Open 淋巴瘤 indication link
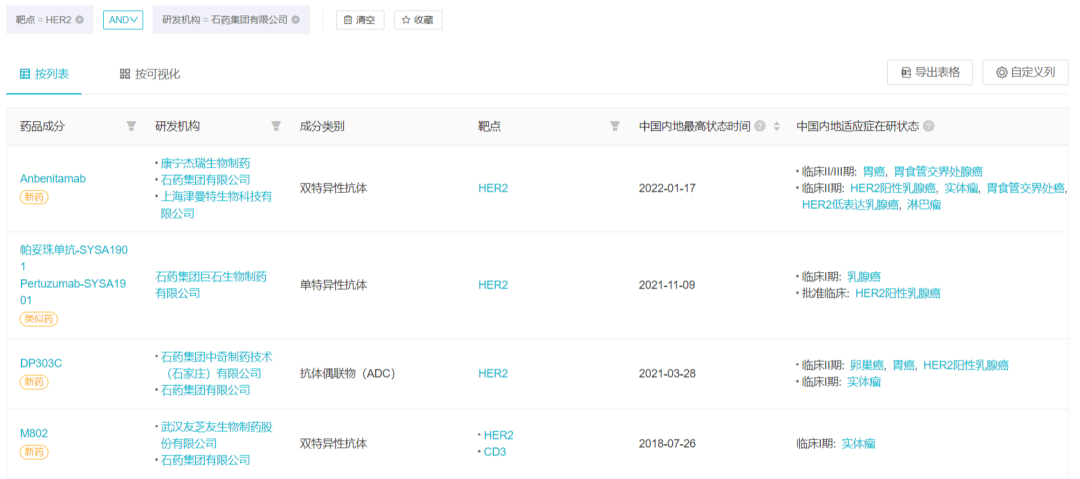Viewport: 1080px width, 479px height. click(x=924, y=204)
